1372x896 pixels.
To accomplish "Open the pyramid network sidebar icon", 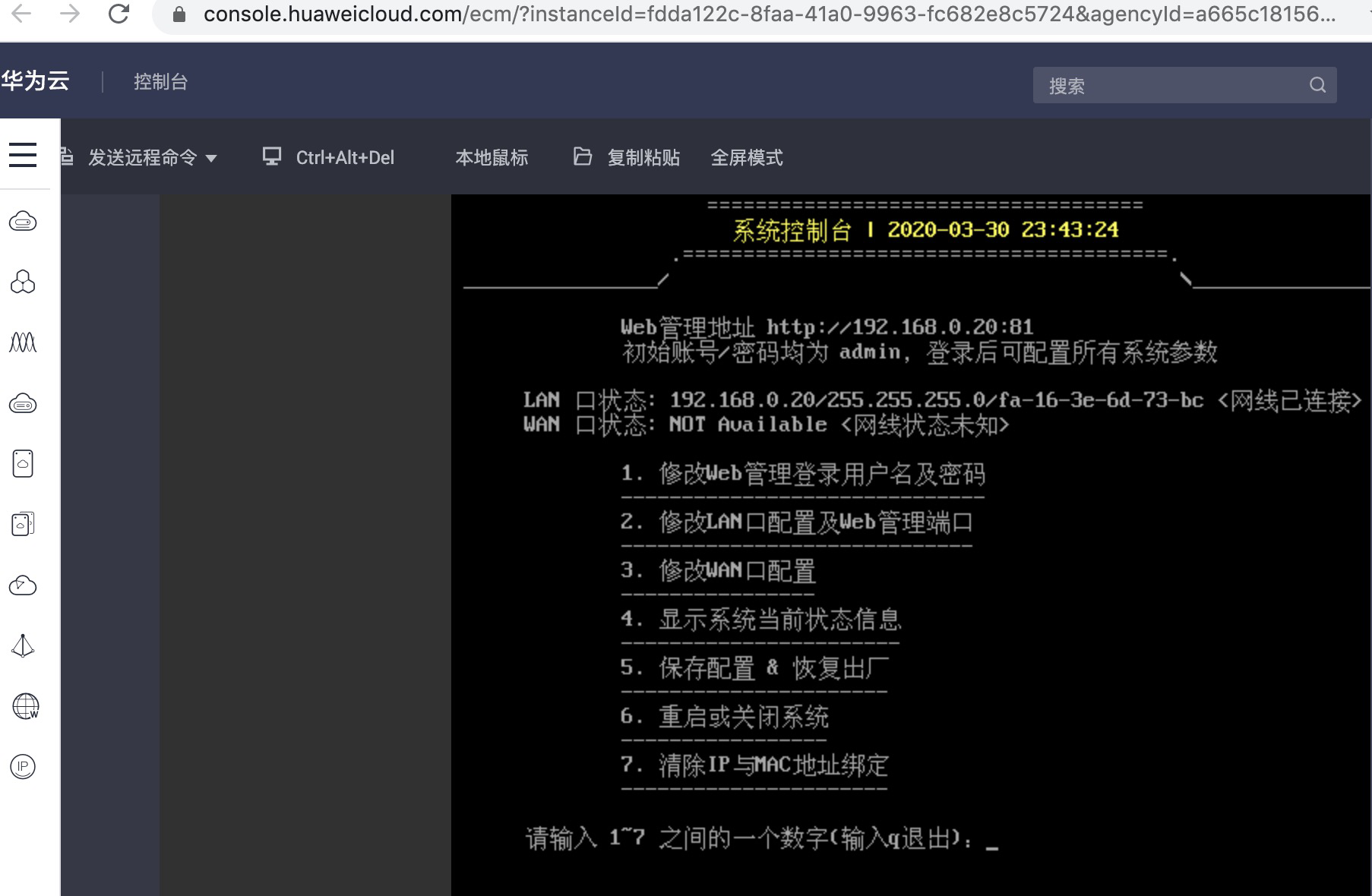I will [23, 645].
